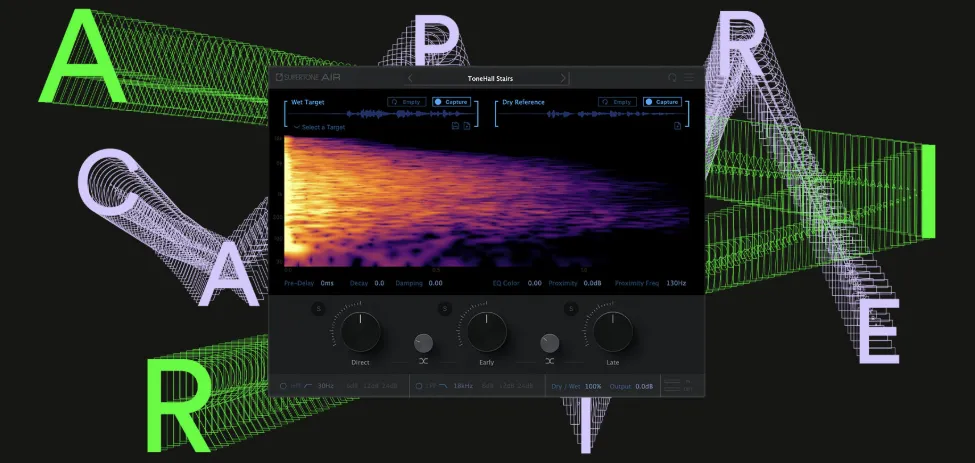The image size is (975, 463).
Task: Select the Proximity Freq 130Hz value
Action: (677, 283)
